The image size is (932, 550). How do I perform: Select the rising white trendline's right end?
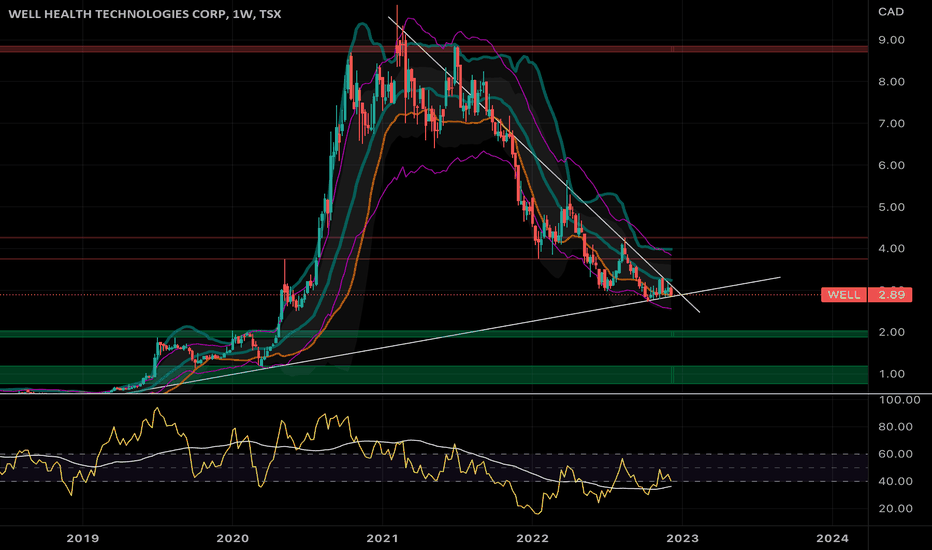780,277
